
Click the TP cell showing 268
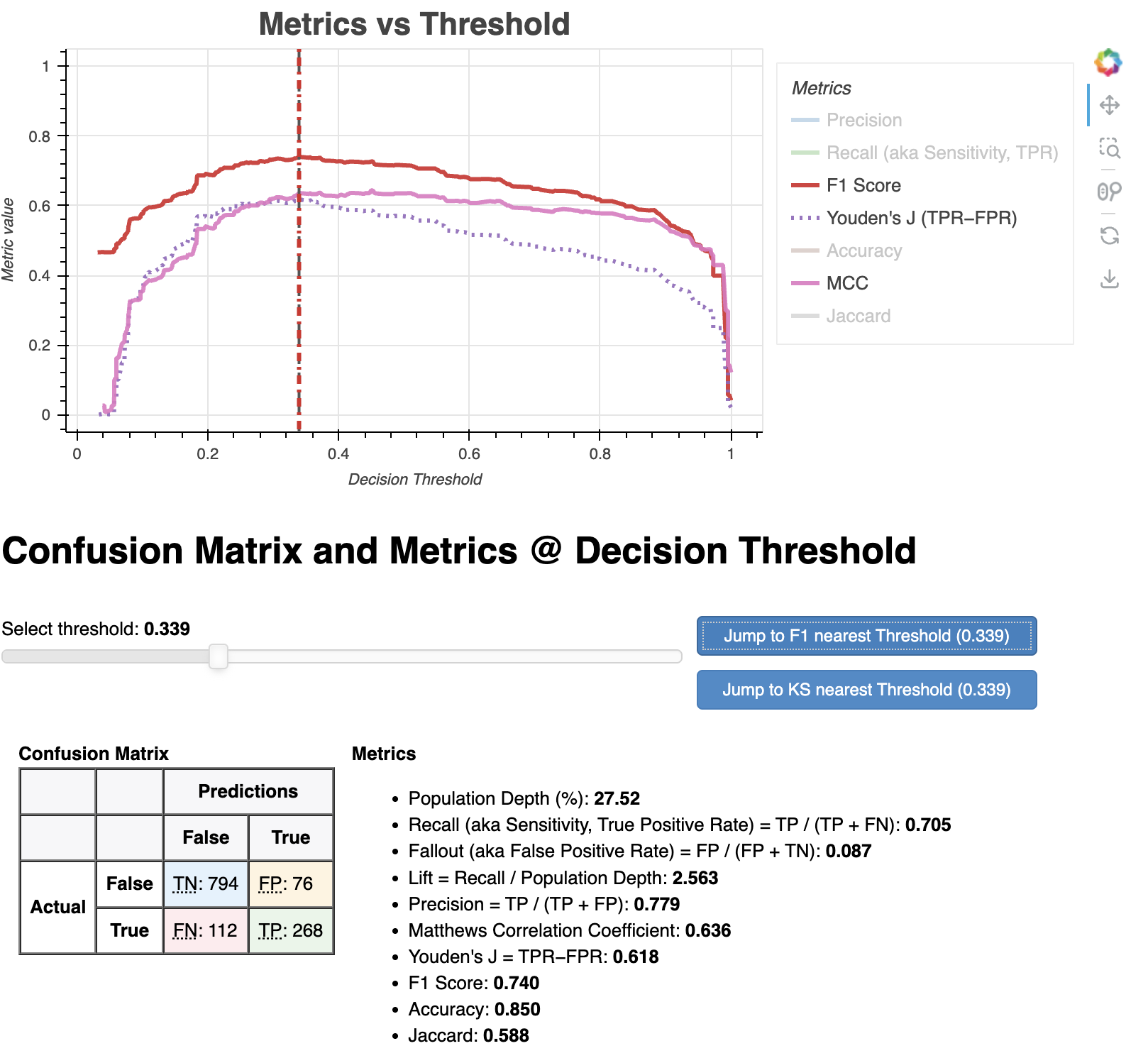tap(291, 930)
